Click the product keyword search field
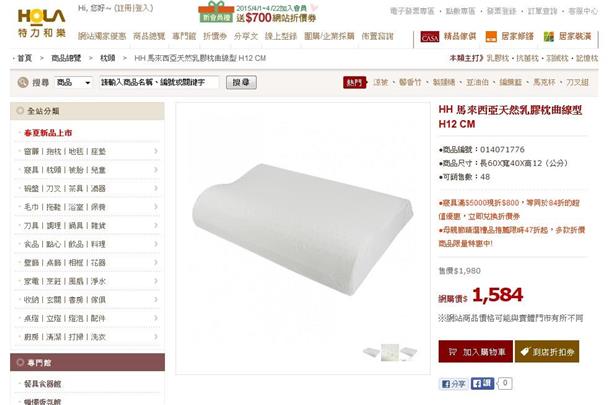 pos(159,82)
